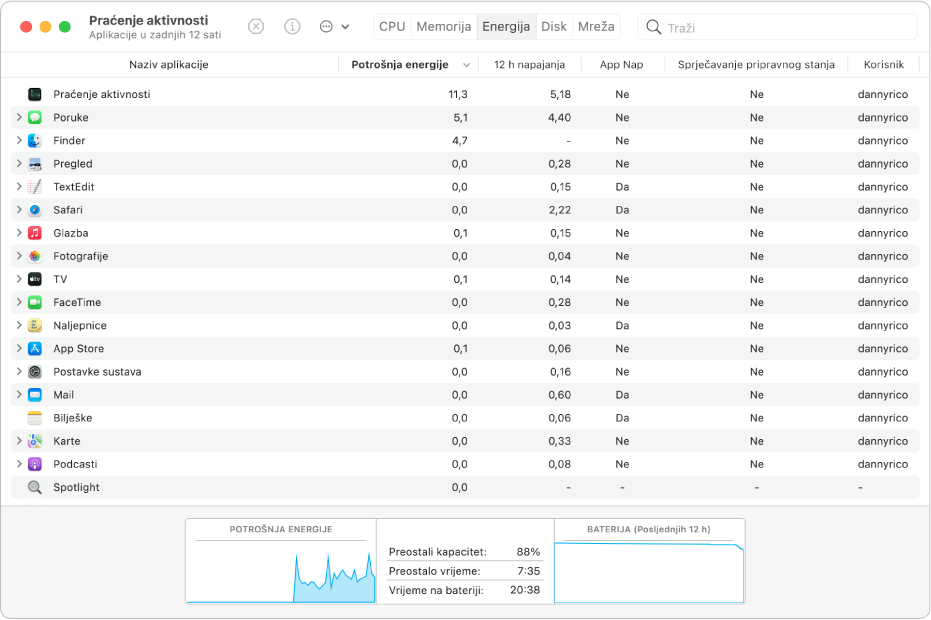Click the stop process (X) toolbar icon

(x=256, y=27)
